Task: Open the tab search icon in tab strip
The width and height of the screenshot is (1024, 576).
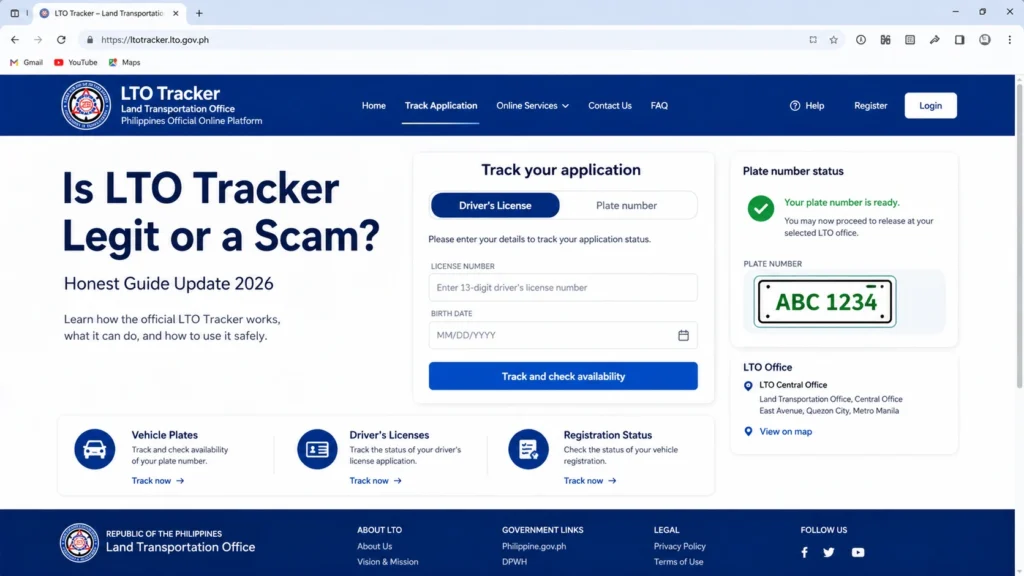Action: pyautogui.click(x=14, y=13)
